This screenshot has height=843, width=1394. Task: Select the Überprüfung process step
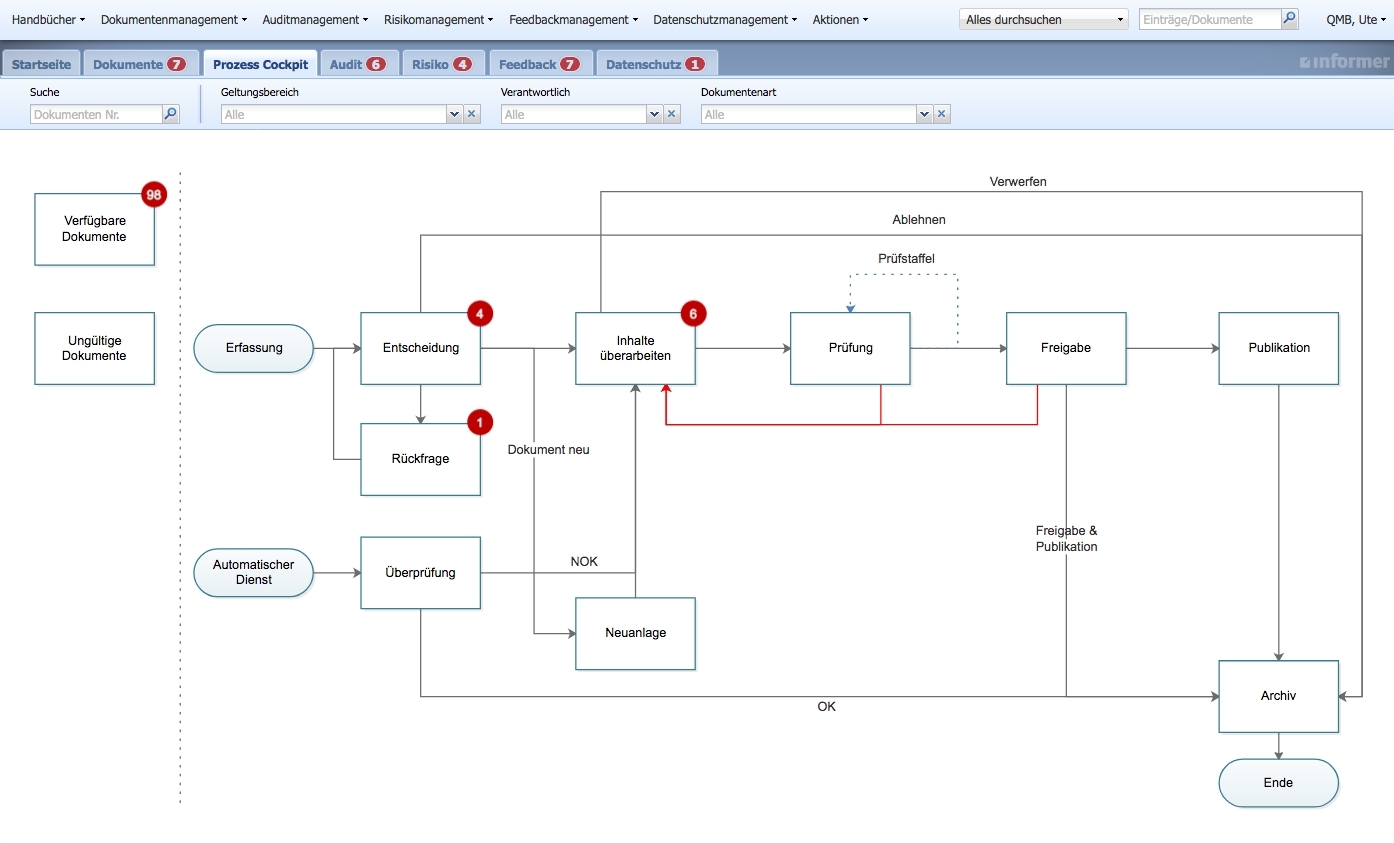point(421,573)
